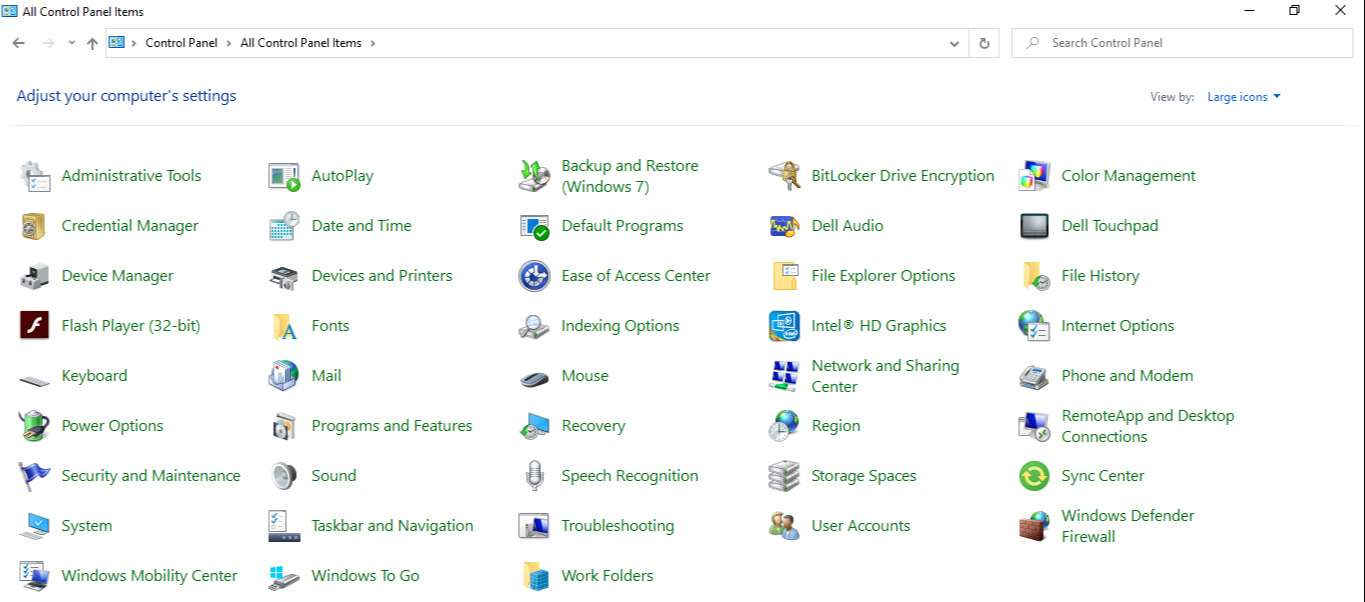Open the Dell Touchpad icon
This screenshot has height=602, width=1365.
tap(1034, 226)
